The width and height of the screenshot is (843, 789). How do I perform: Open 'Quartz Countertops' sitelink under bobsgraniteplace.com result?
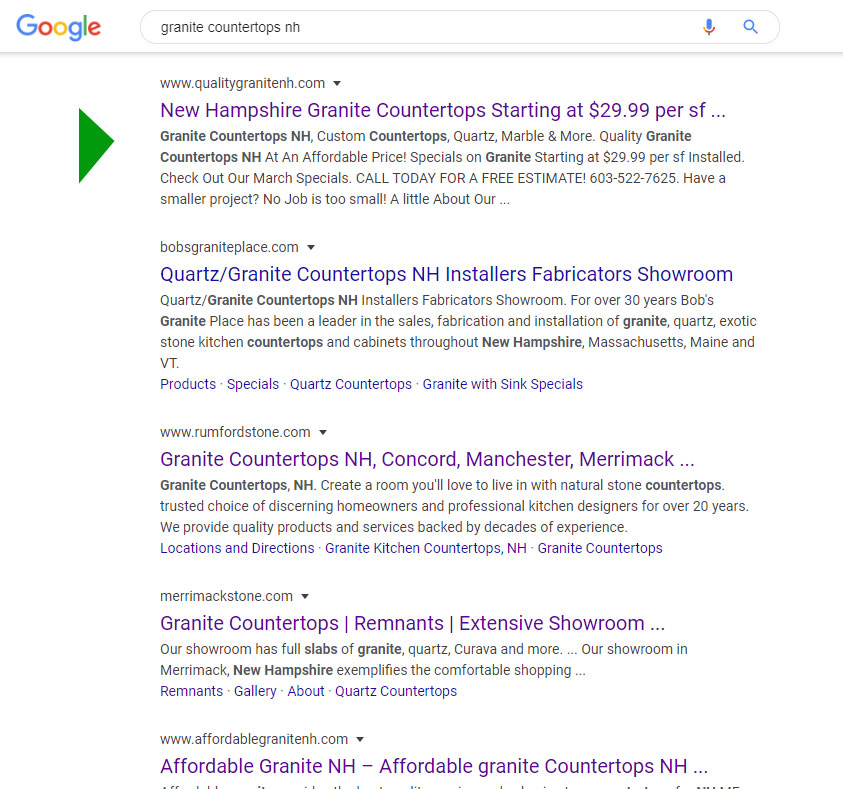pos(351,384)
